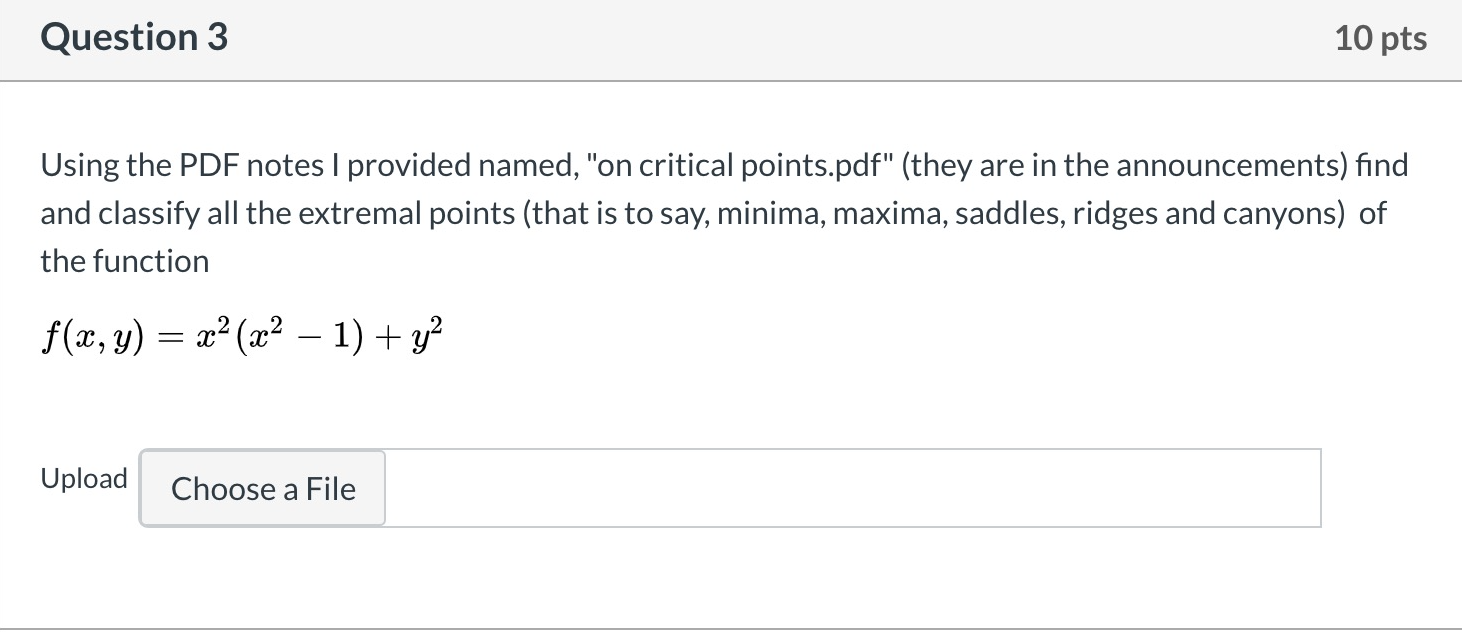Click the Question 3 header

(x=133, y=37)
